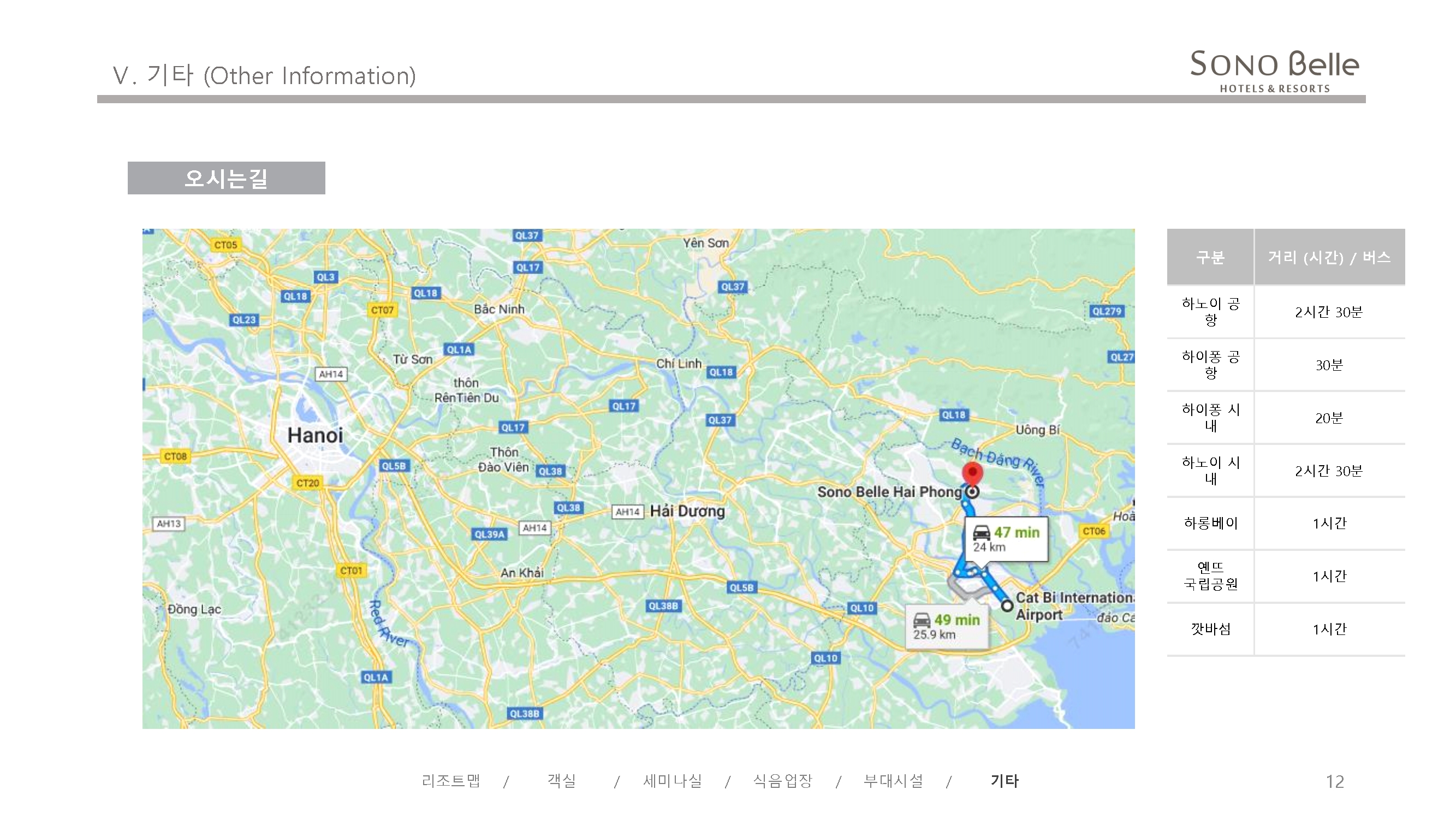1456x819 pixels.
Task: Click the 47 min car route icon
Action: coord(981,532)
